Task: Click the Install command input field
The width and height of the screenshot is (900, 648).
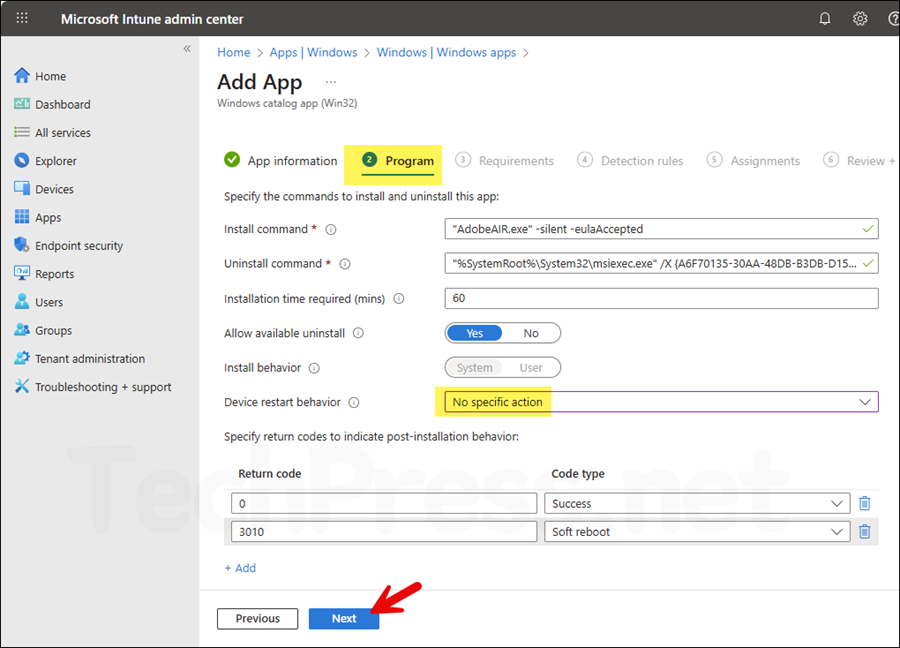Action: point(661,229)
